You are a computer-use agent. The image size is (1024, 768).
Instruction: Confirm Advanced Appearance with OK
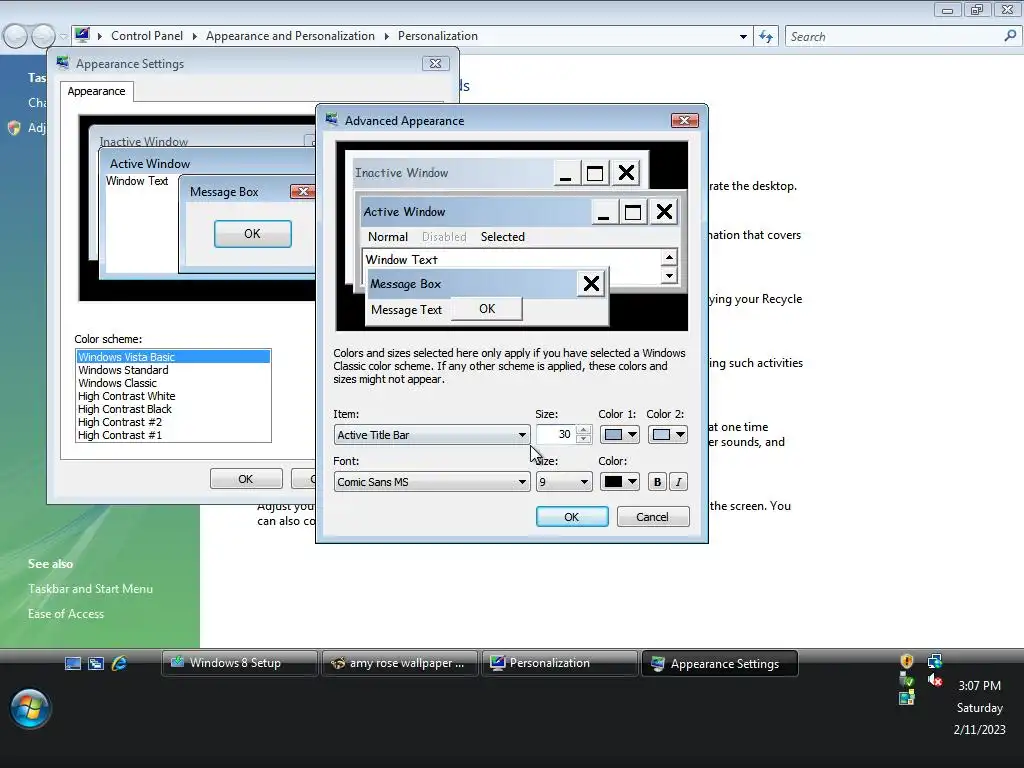point(572,517)
